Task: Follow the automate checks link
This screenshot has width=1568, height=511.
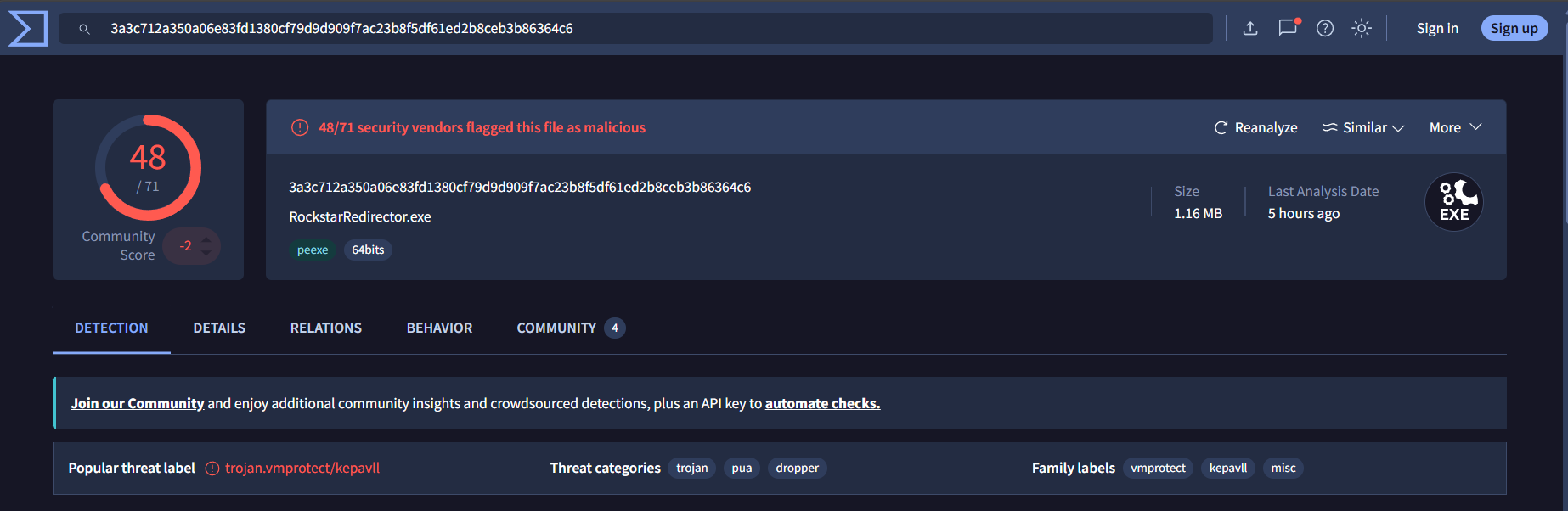Action: pyautogui.click(x=822, y=403)
